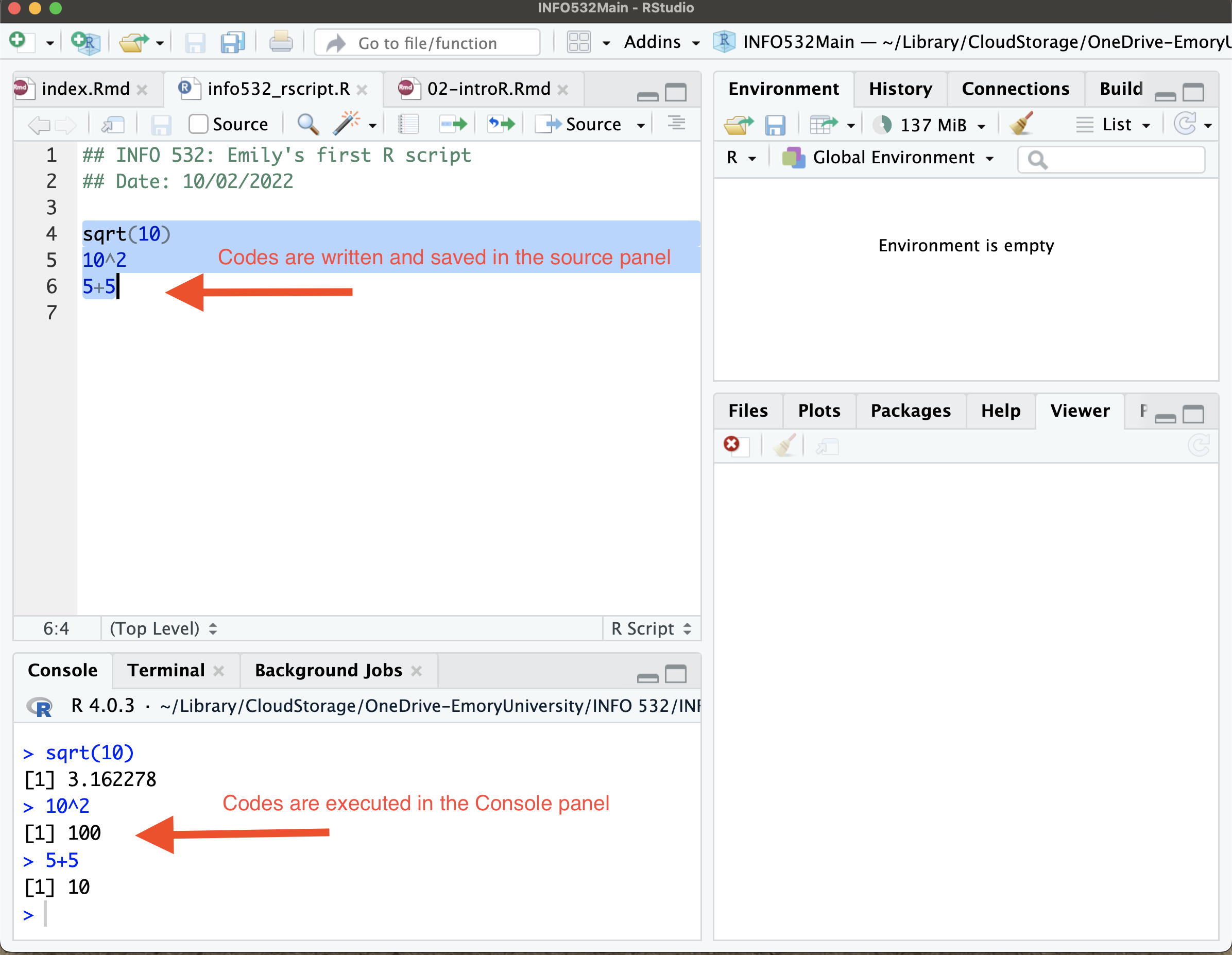The height and width of the screenshot is (955, 1232).
Task: Re-run the previous code region
Action: [501, 124]
